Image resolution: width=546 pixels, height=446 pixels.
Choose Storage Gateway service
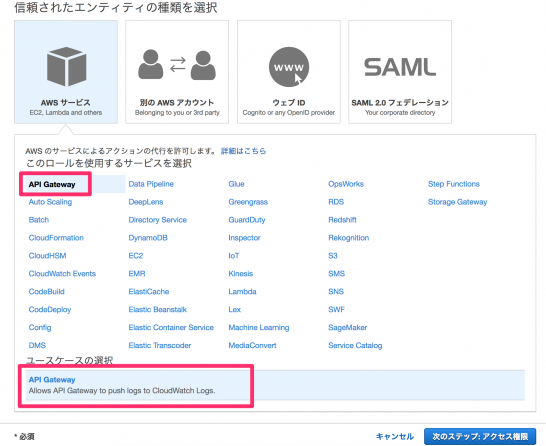pyautogui.click(x=458, y=202)
